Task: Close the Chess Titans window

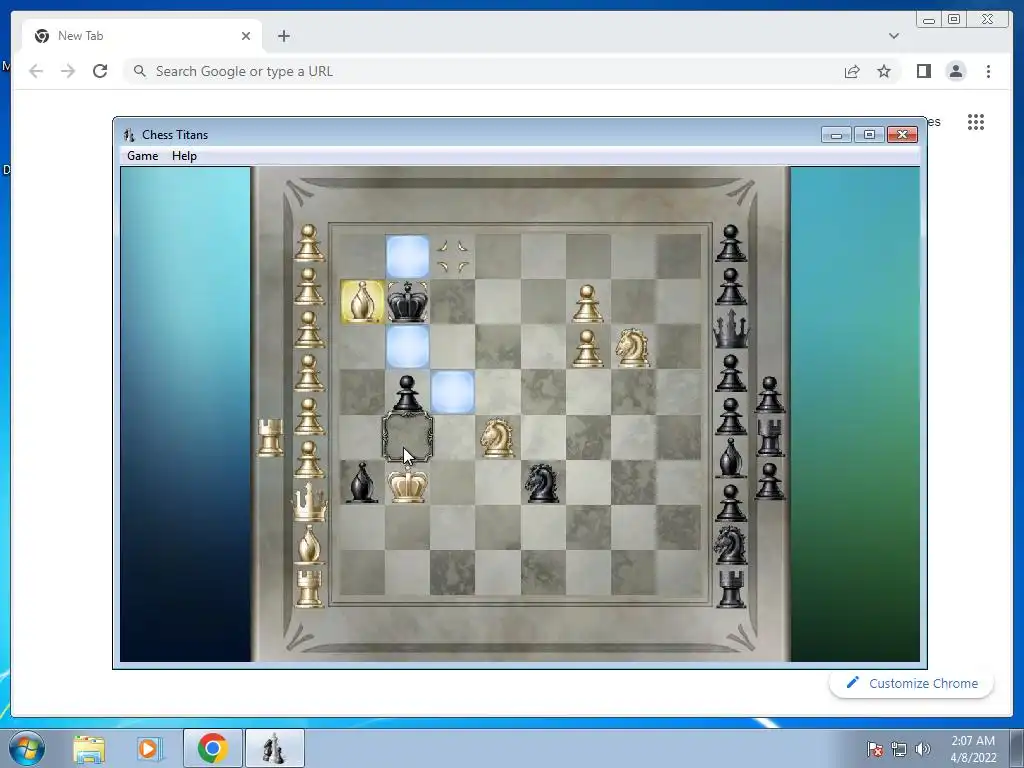Action: (903, 135)
